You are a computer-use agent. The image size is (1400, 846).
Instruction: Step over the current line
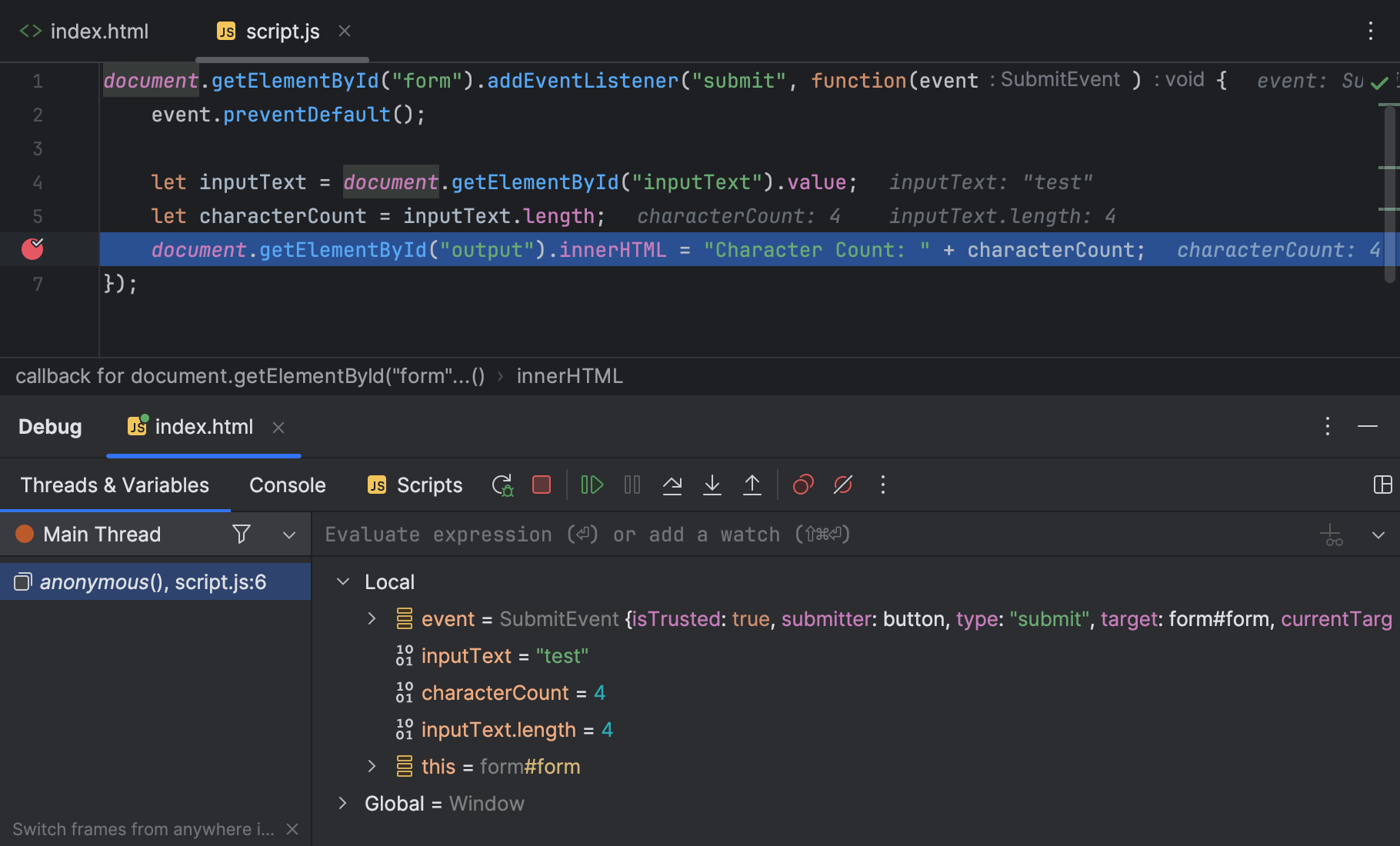click(x=672, y=485)
